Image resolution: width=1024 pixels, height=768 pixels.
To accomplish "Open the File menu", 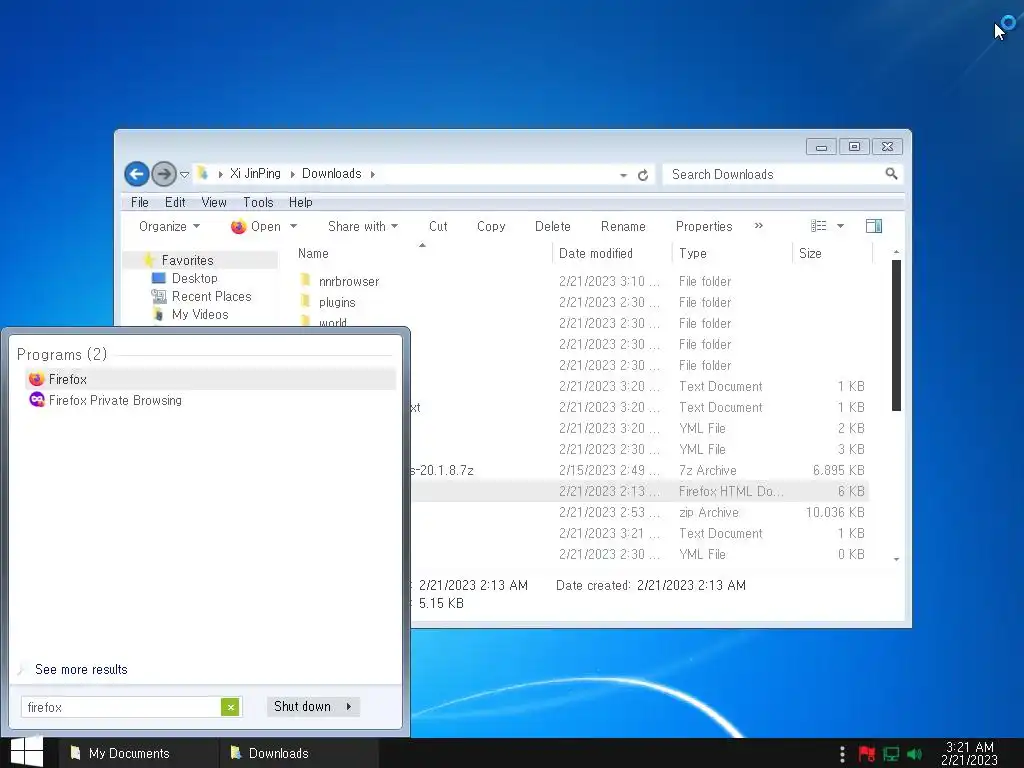I will (x=139, y=202).
